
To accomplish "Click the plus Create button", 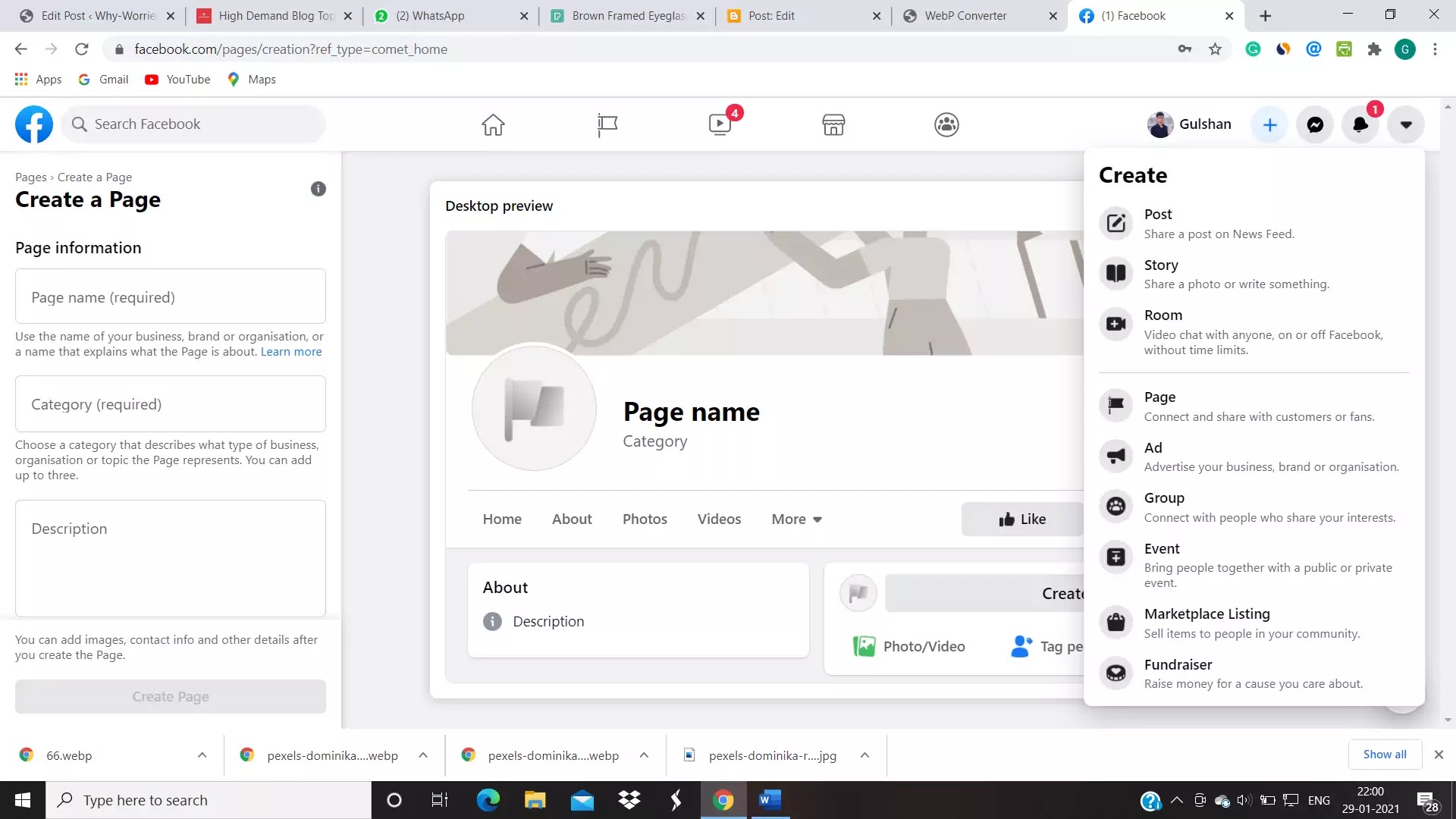I will (1270, 124).
